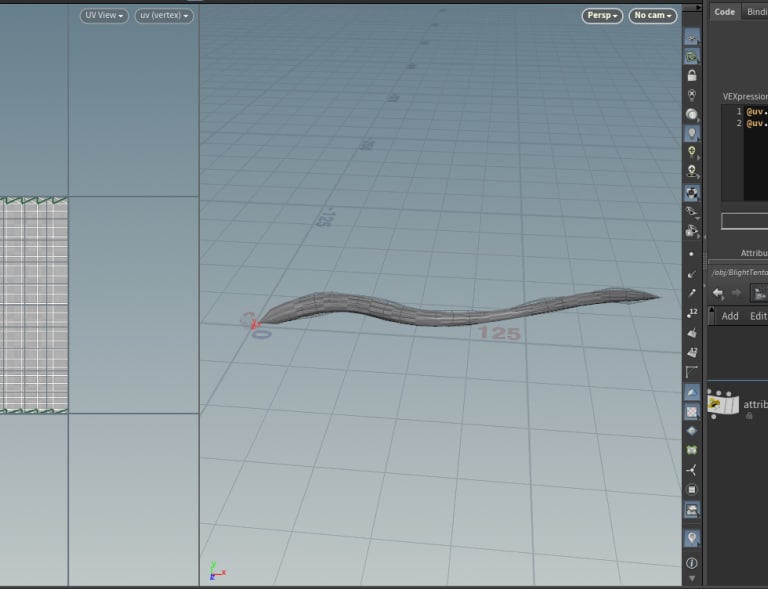Open the Add menu in network editor
Screen dimensions: 768x589
(x=730, y=316)
